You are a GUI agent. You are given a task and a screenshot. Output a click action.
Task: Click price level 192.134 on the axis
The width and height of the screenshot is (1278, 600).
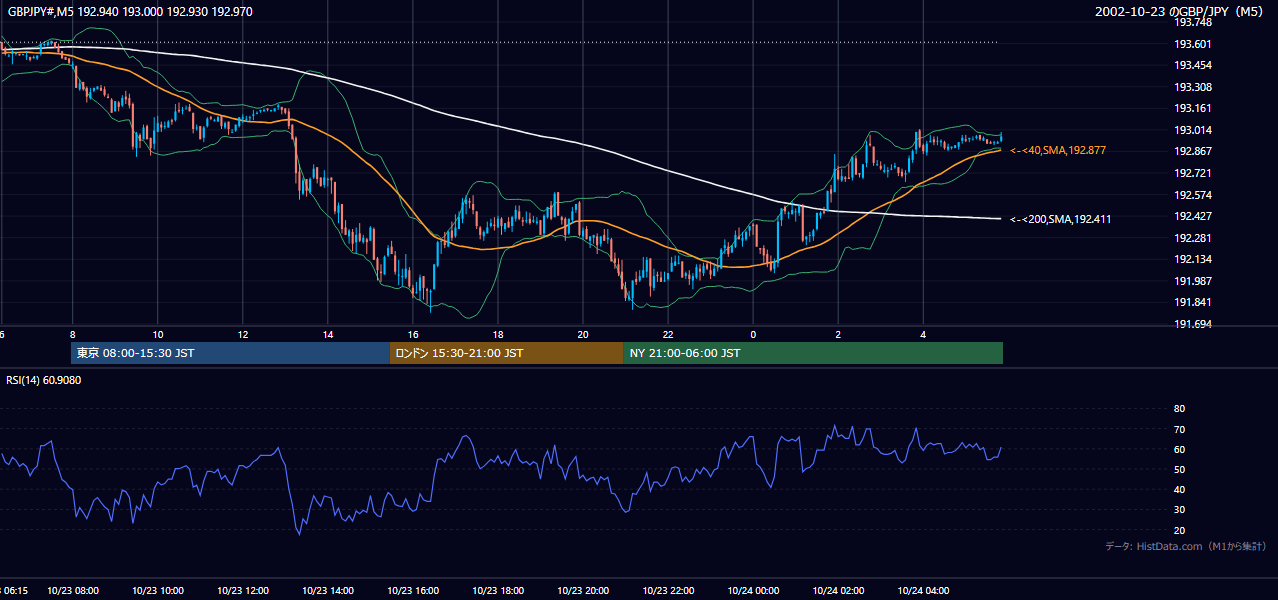tap(1192, 260)
